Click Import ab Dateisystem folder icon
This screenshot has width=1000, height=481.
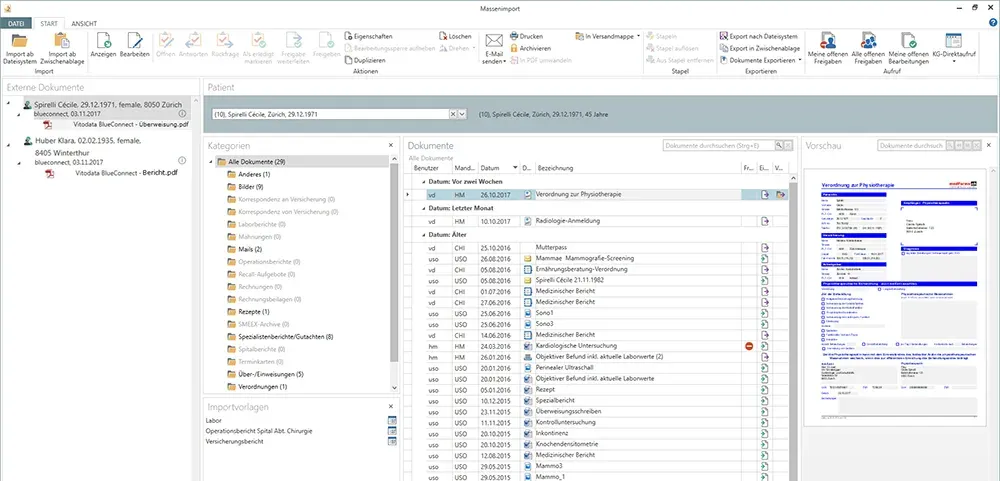click(20, 41)
